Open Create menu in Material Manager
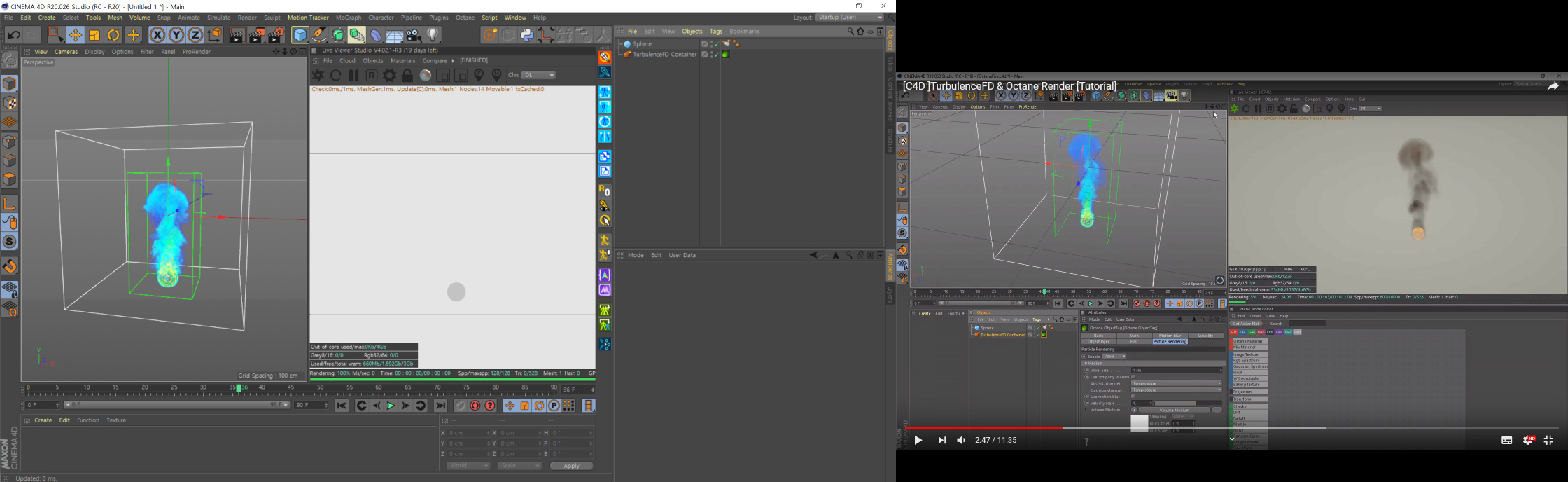Image resolution: width=1568 pixels, height=482 pixels. [43, 420]
